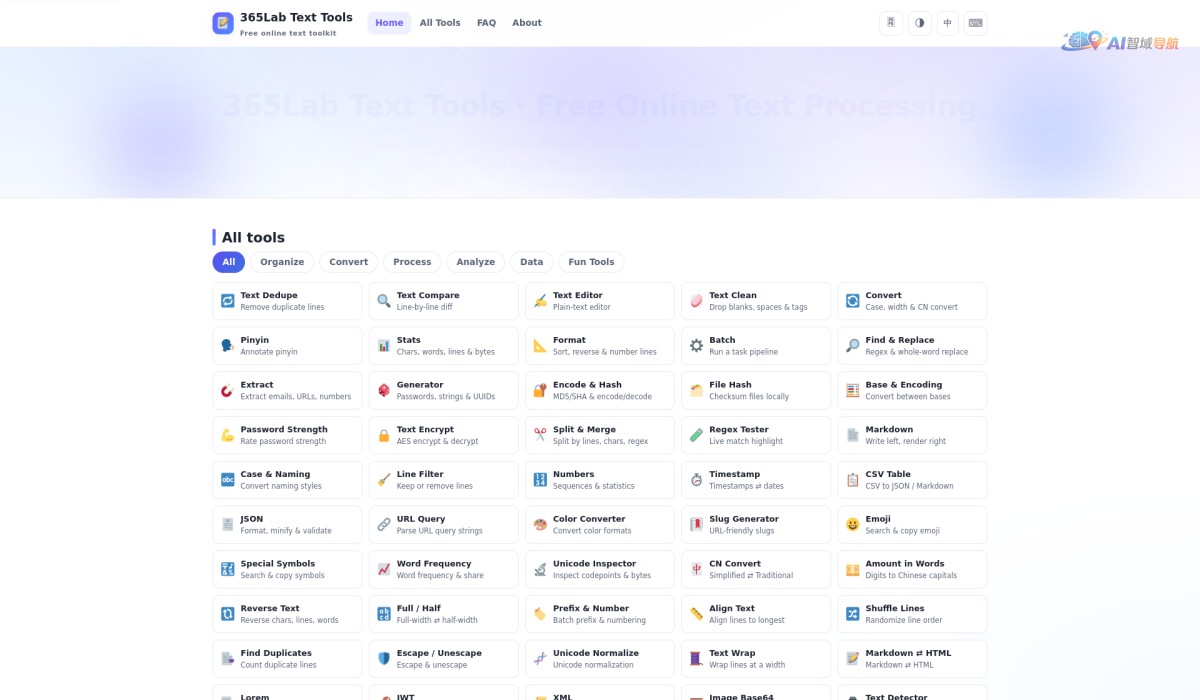Select the Convert filter pill

pyautogui.click(x=348, y=262)
